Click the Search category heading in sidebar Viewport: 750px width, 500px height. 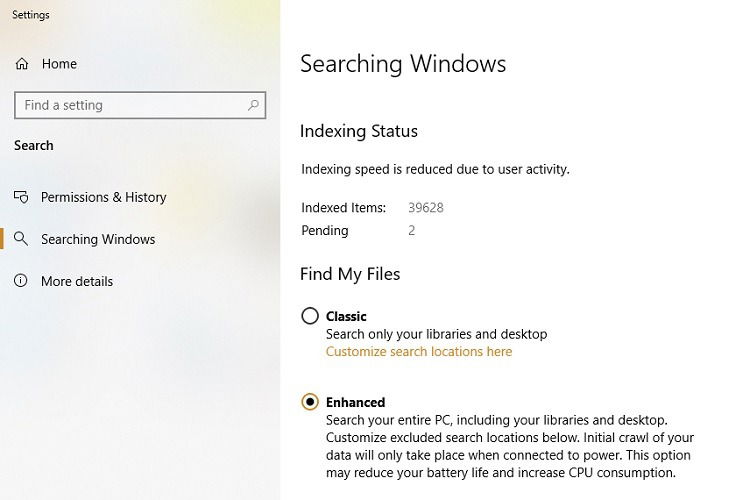pyautogui.click(x=33, y=145)
